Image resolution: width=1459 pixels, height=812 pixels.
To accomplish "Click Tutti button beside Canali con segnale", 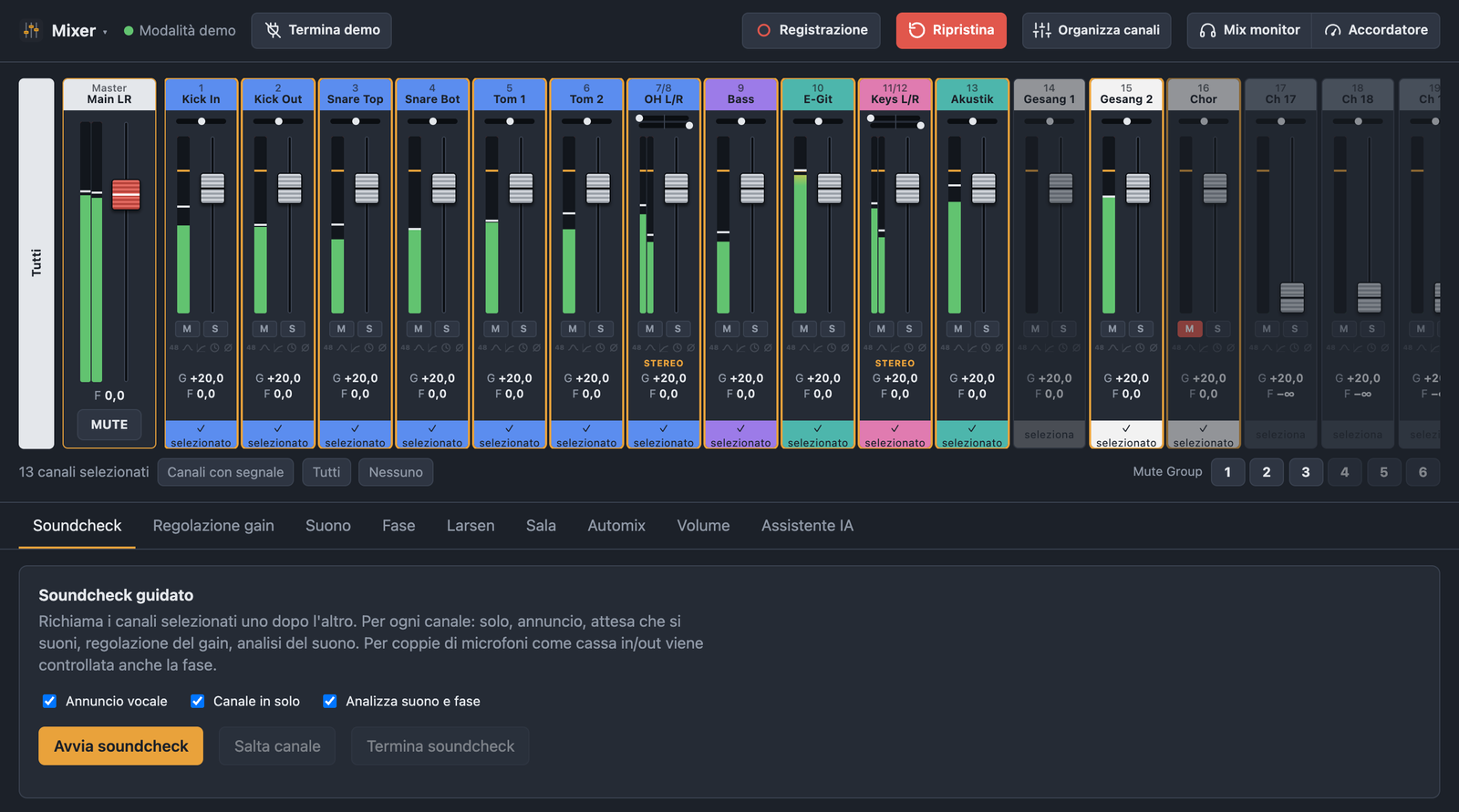I will pyautogui.click(x=326, y=472).
